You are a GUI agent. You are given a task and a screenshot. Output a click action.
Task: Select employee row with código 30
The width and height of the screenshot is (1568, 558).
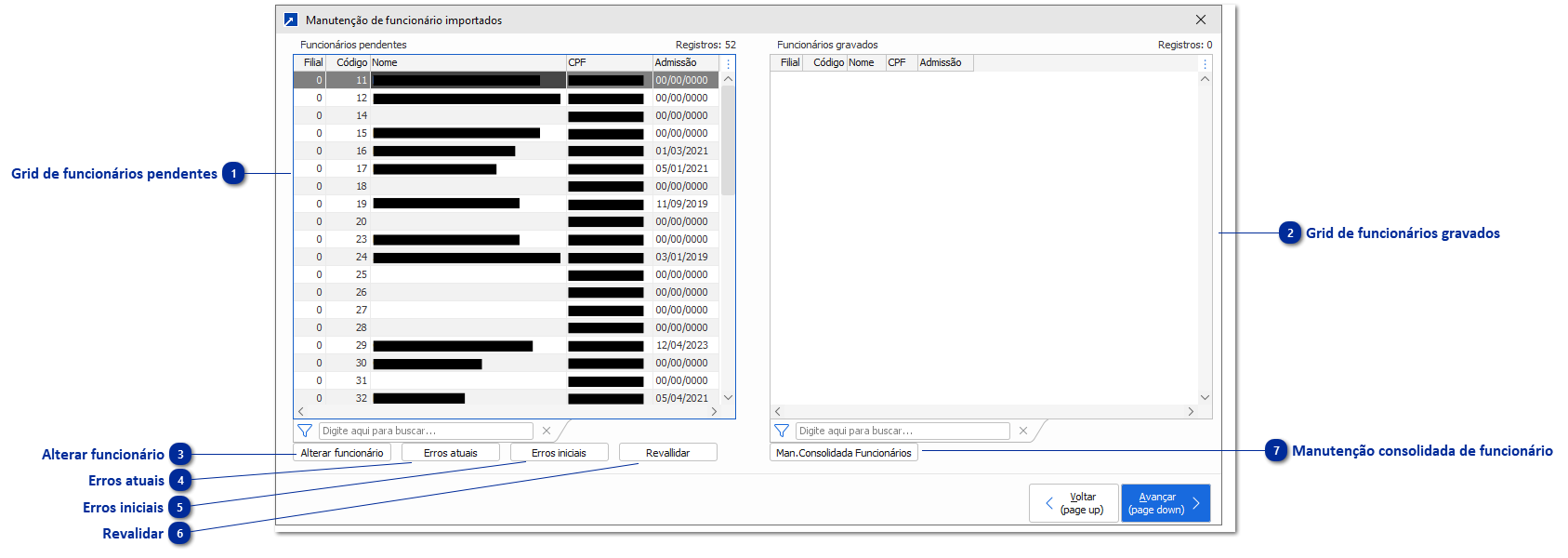coord(507,363)
